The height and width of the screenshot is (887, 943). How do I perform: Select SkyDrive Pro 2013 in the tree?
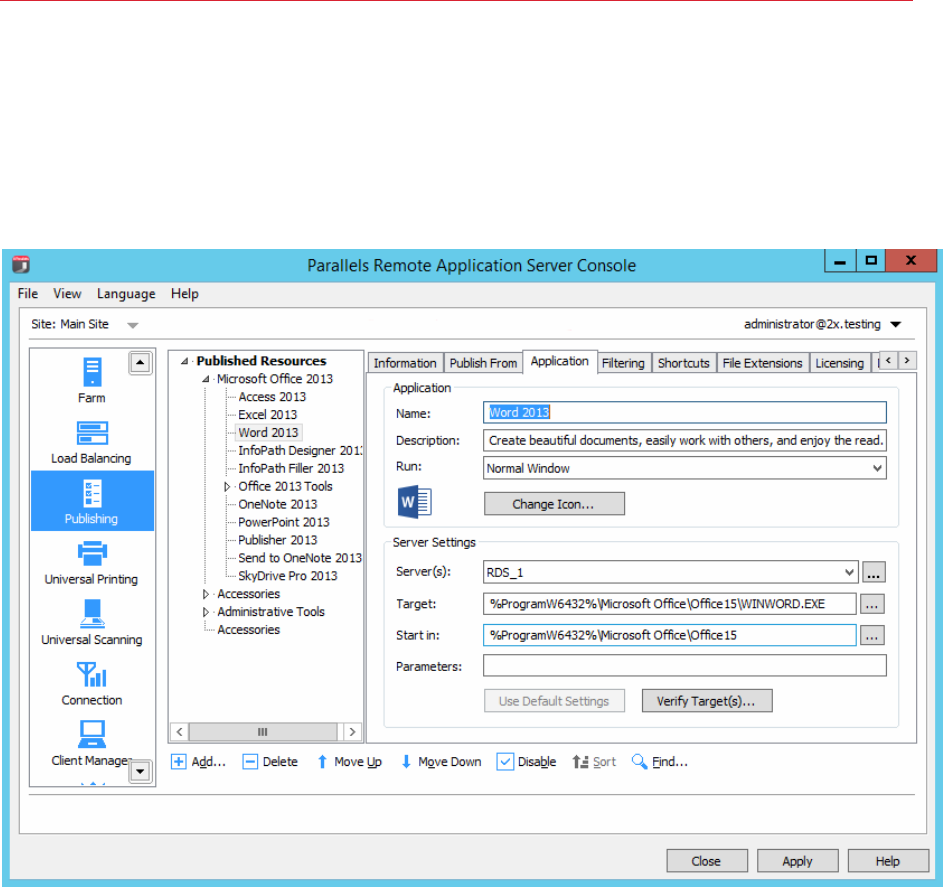(287, 576)
